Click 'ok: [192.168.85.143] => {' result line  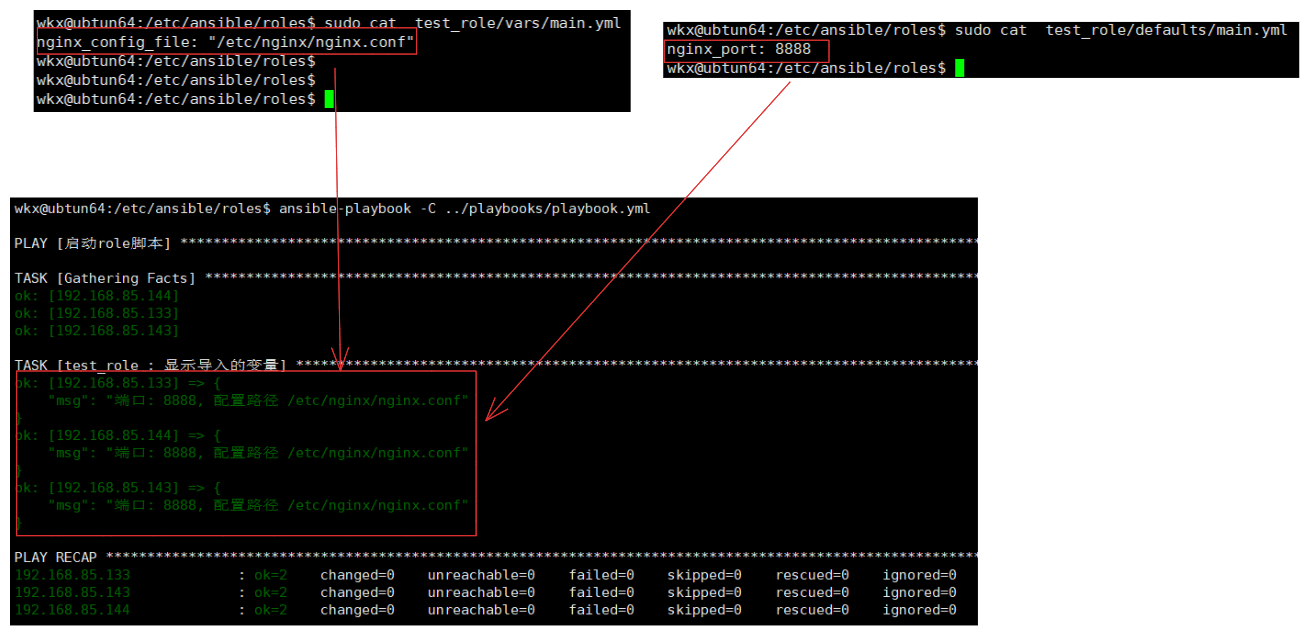click(x=118, y=488)
